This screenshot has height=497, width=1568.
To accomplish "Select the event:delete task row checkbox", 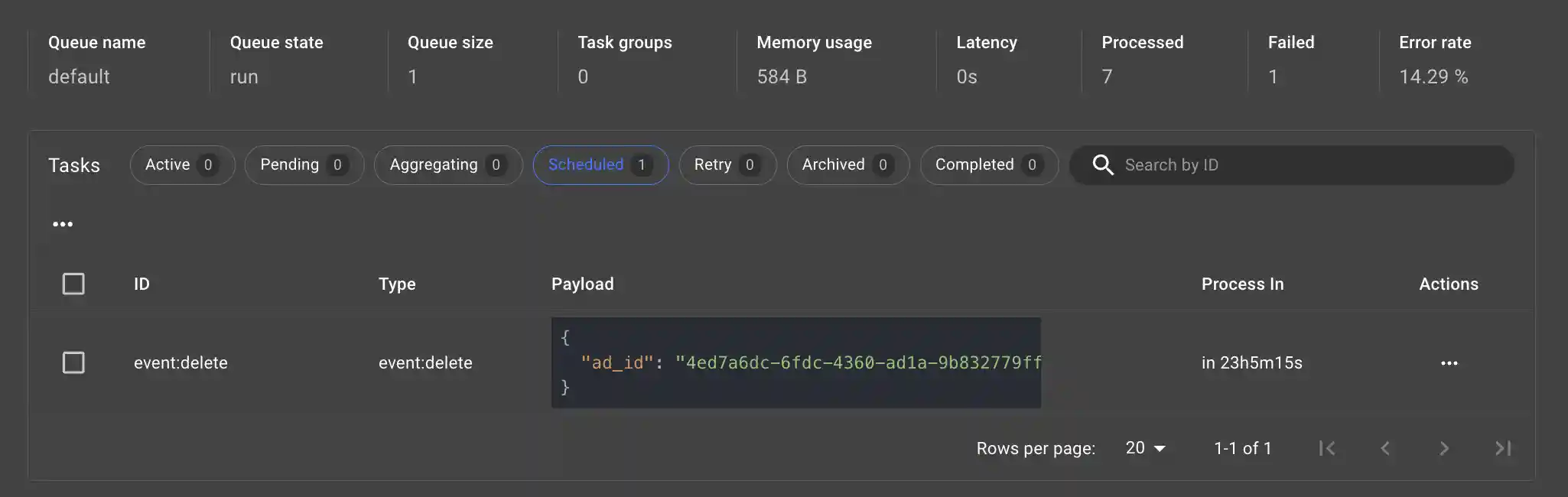I will click(x=73, y=362).
